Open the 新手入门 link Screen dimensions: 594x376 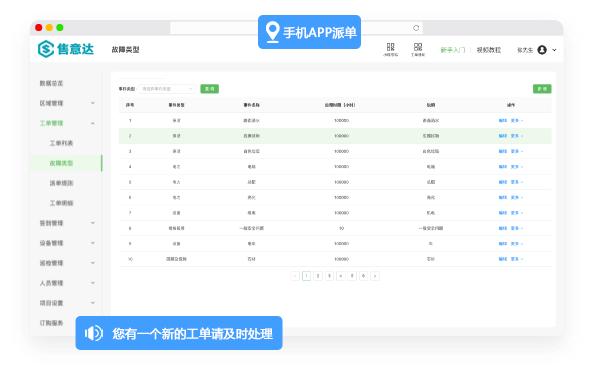tap(453, 50)
